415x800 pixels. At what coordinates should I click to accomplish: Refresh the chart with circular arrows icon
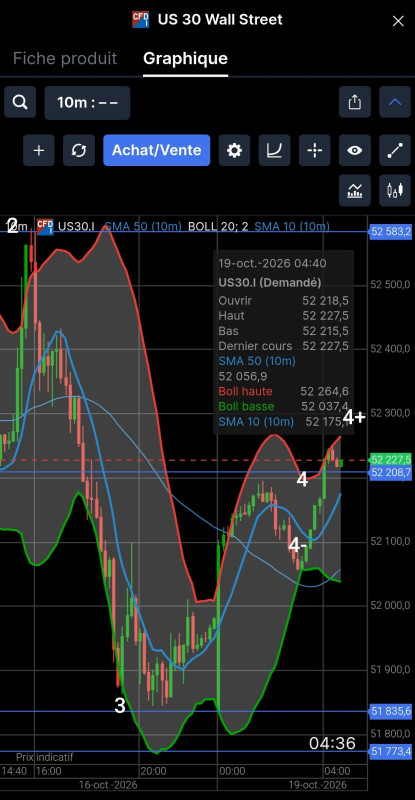(x=79, y=151)
